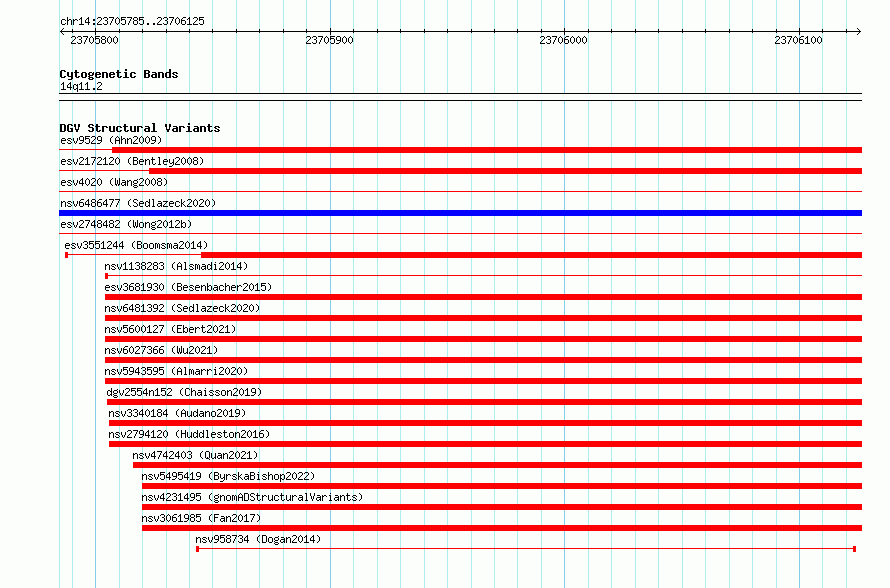The height and width of the screenshot is (588, 890).
Task: Select the 14q11.2 band label
Action: [x=81, y=86]
